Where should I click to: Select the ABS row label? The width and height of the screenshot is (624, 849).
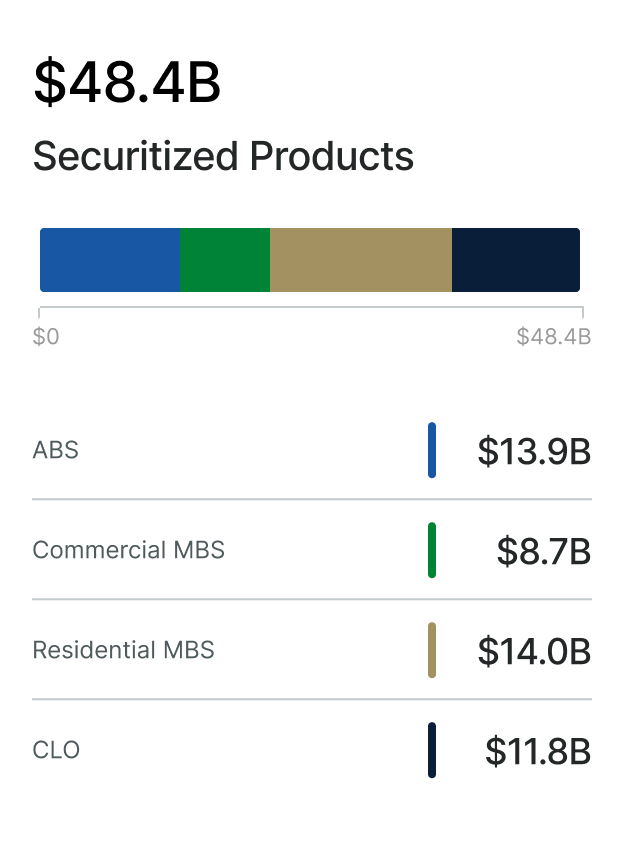click(56, 450)
